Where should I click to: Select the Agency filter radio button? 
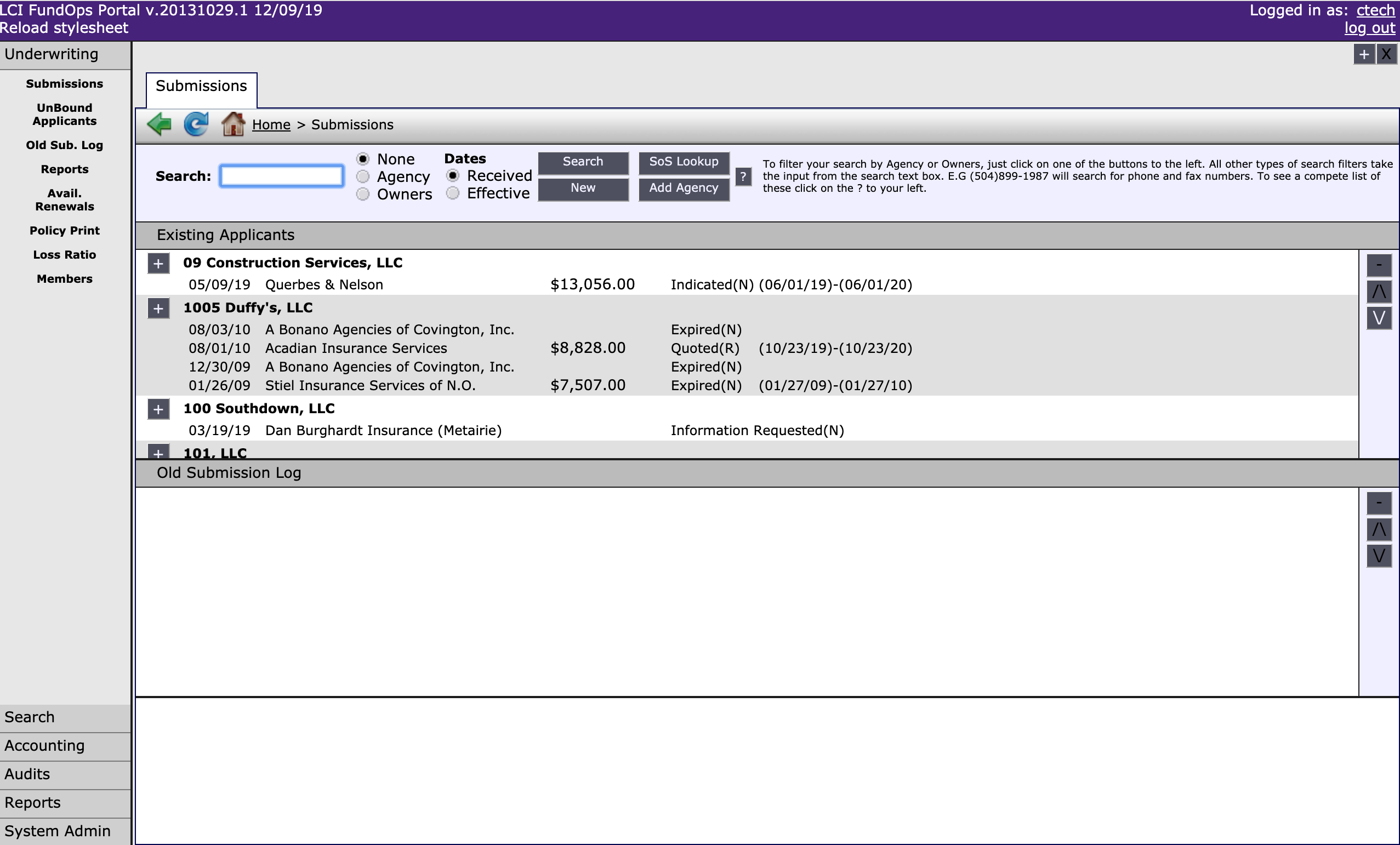coord(363,176)
